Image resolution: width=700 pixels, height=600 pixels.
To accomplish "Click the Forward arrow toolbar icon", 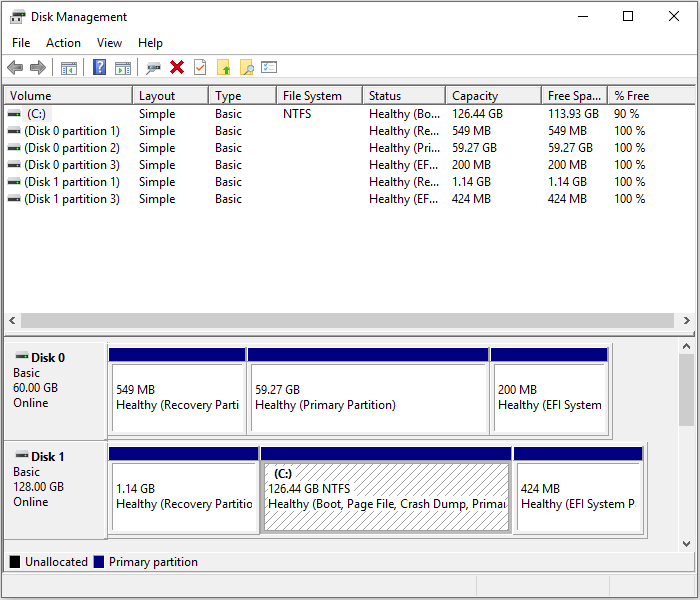I will [x=38, y=68].
